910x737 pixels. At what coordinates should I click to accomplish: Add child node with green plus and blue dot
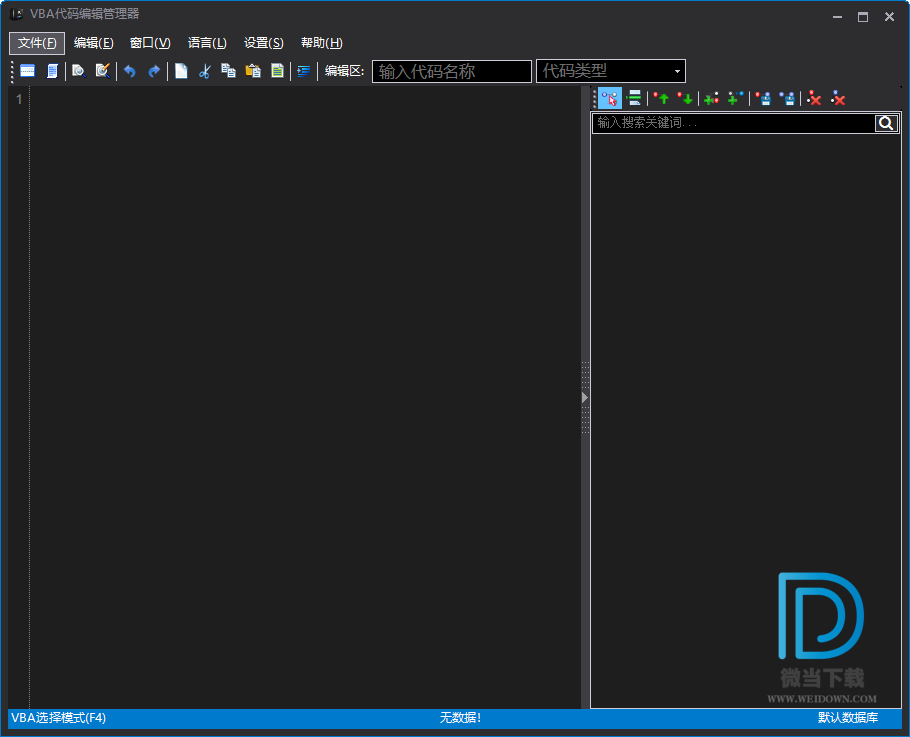pos(736,99)
